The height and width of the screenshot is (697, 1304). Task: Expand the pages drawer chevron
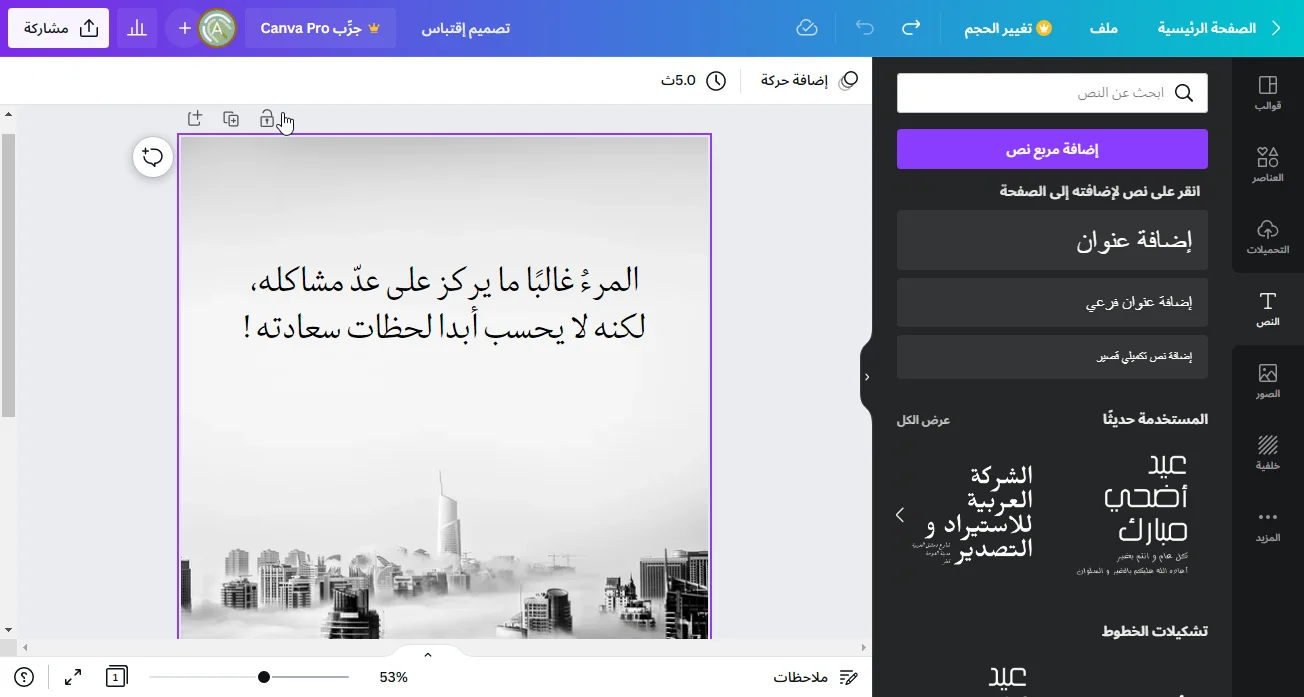pos(428,655)
